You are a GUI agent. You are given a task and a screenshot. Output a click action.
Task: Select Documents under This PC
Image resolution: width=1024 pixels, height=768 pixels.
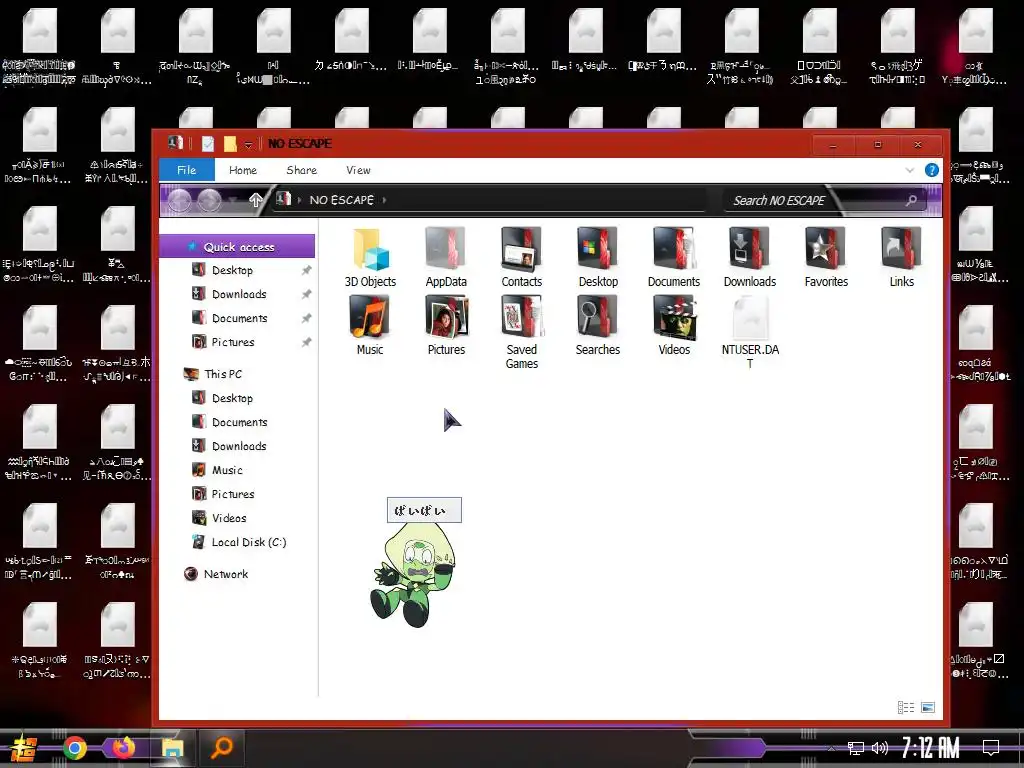[x=240, y=423]
